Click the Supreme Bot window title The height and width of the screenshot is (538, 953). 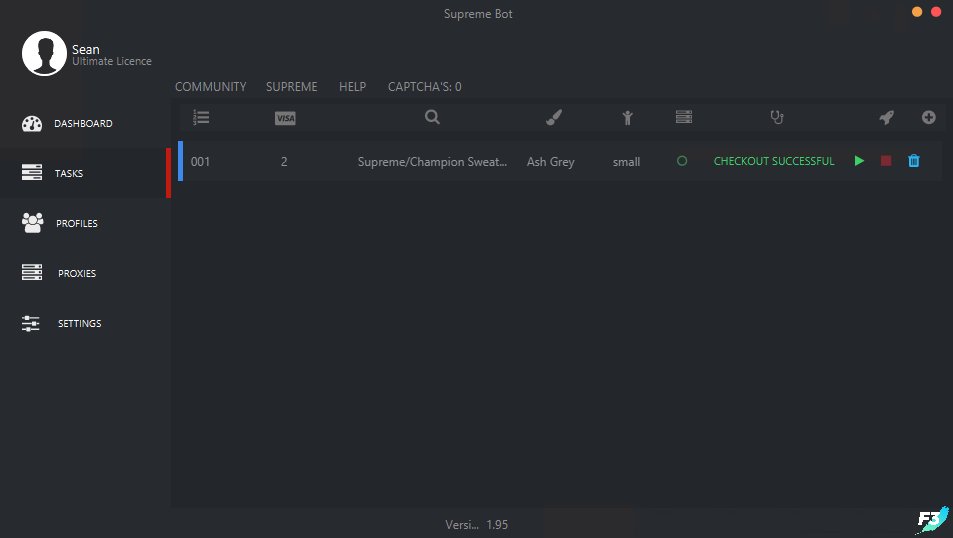pos(478,14)
